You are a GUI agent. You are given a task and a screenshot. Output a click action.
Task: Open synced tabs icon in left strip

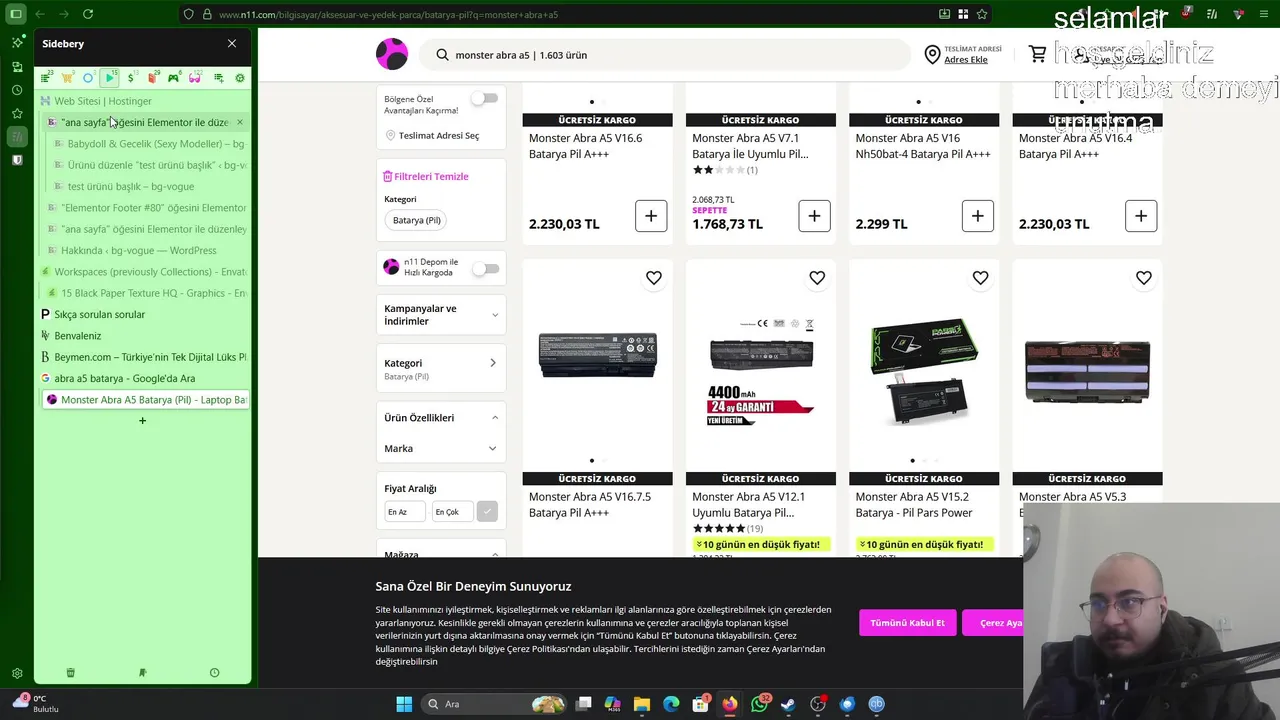tap(17, 66)
